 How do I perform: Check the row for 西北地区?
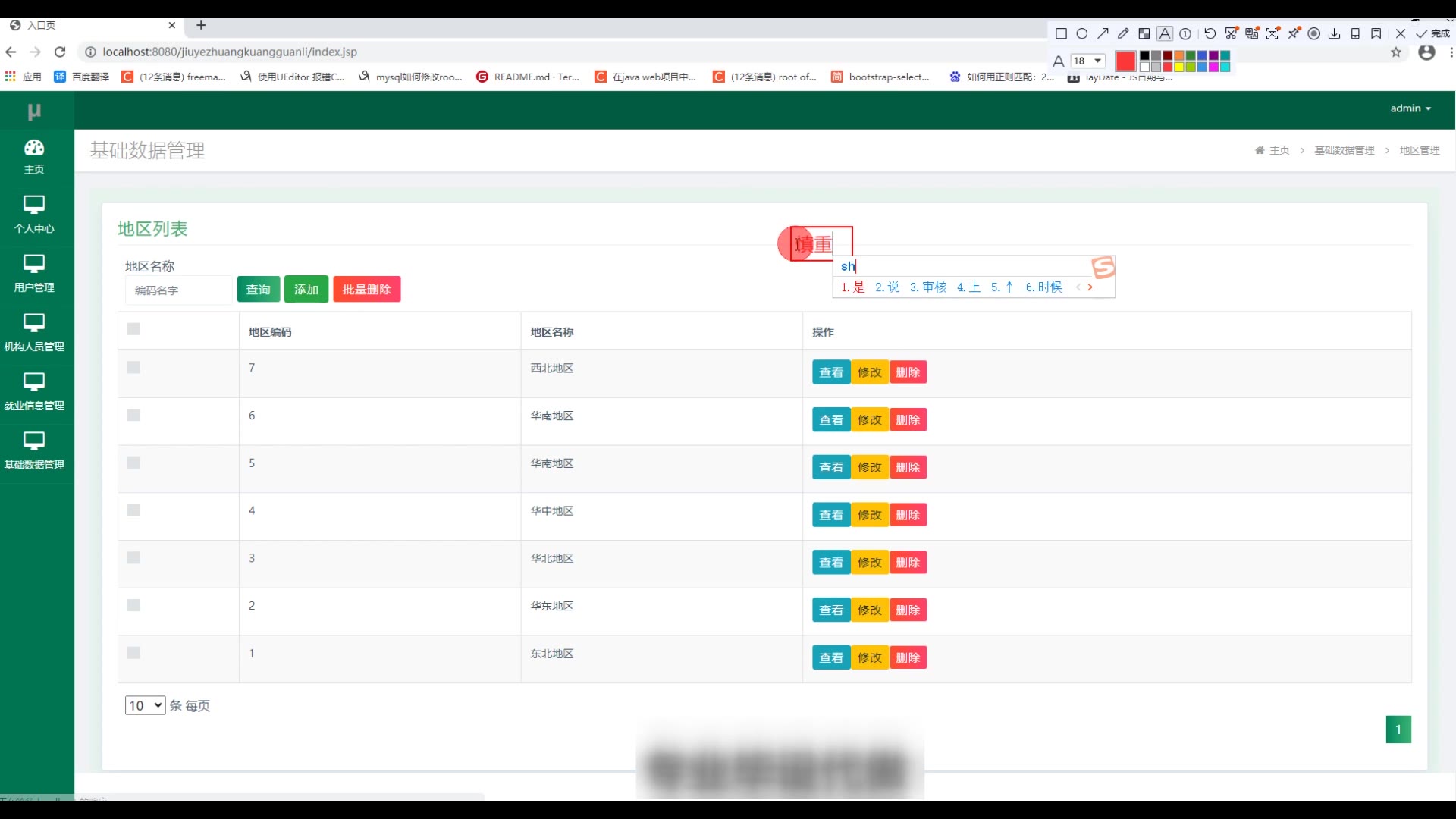pyautogui.click(x=133, y=368)
